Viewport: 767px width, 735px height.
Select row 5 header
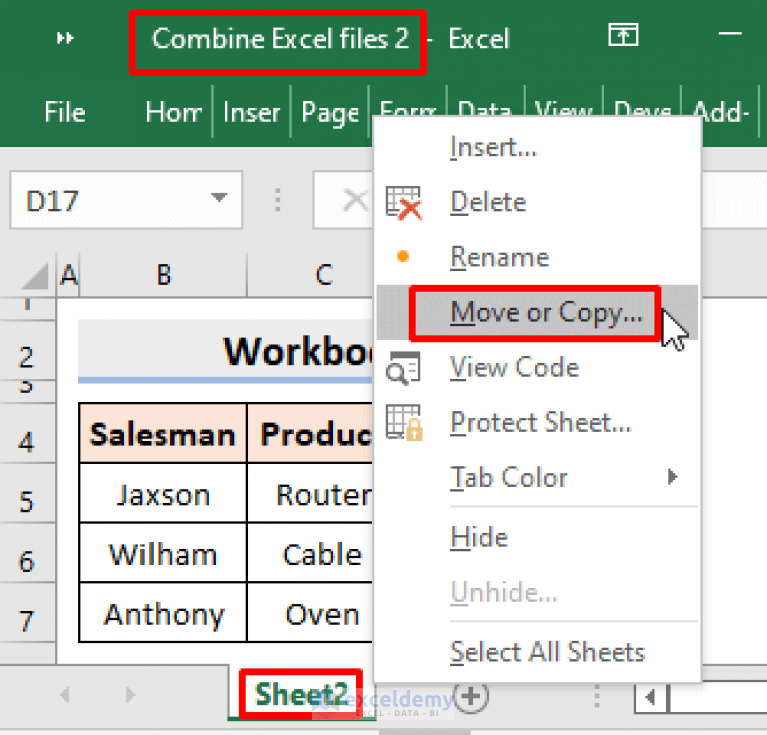click(x=27, y=493)
